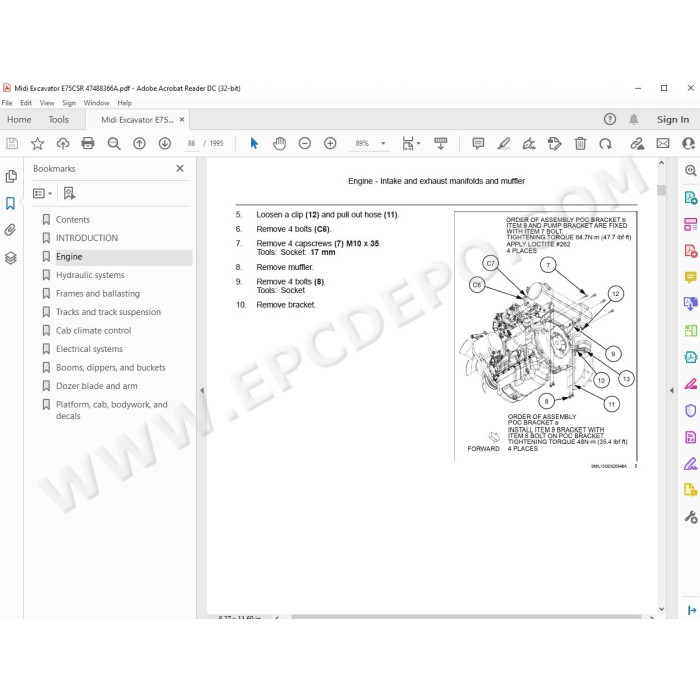Screen dimensions: 700x700
Task: Open the File menu
Action: (x=7, y=103)
